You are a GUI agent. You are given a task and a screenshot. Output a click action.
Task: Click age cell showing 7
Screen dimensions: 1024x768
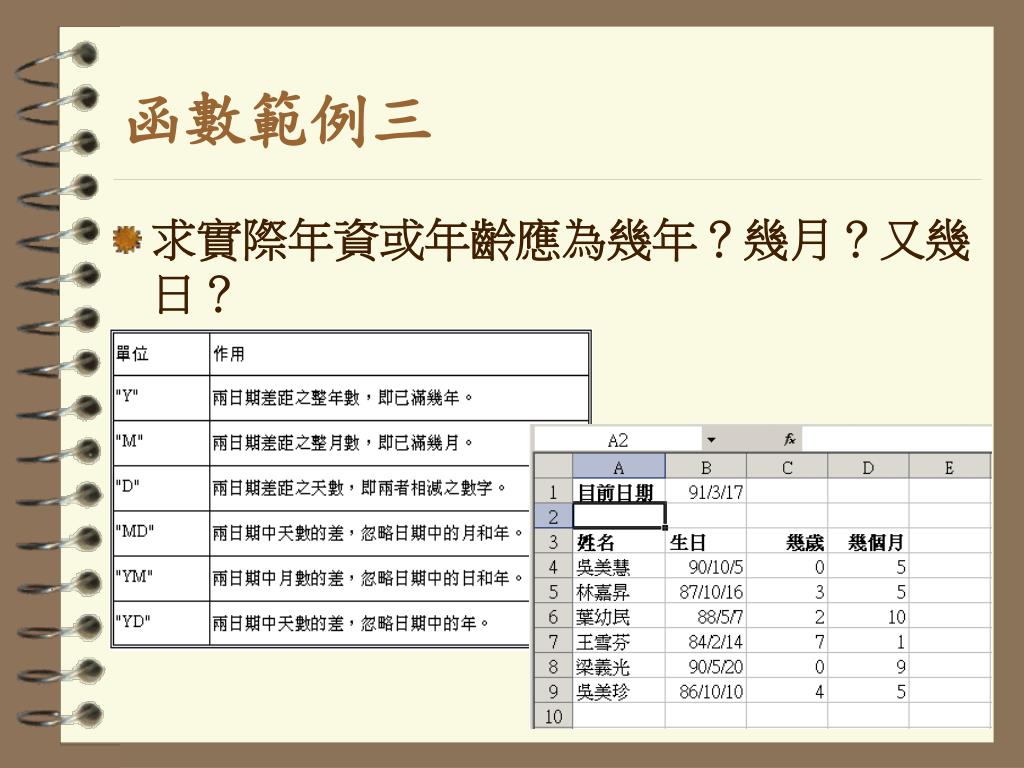click(787, 641)
